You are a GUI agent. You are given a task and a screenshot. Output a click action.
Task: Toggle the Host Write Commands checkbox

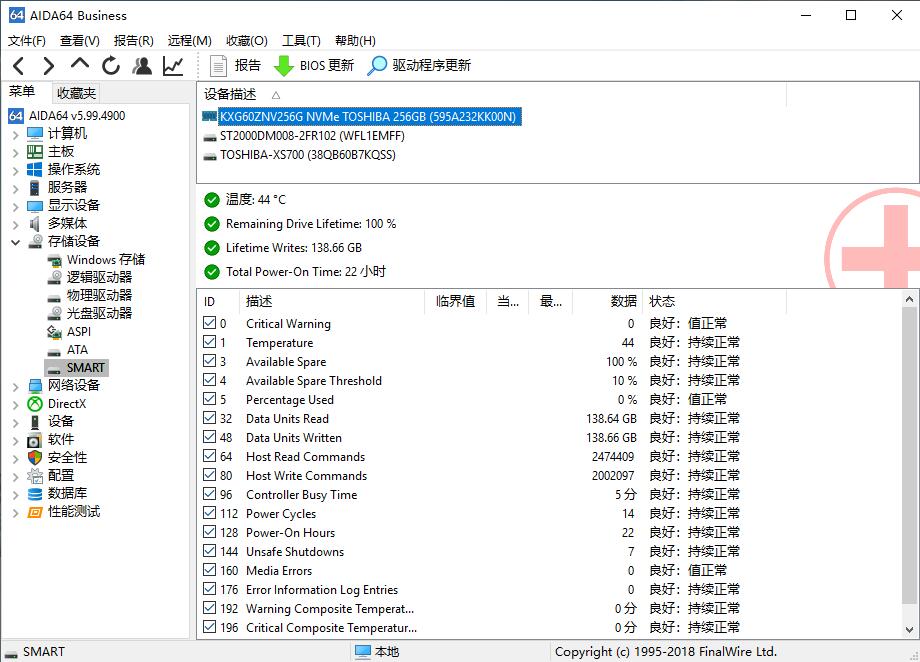(209, 475)
